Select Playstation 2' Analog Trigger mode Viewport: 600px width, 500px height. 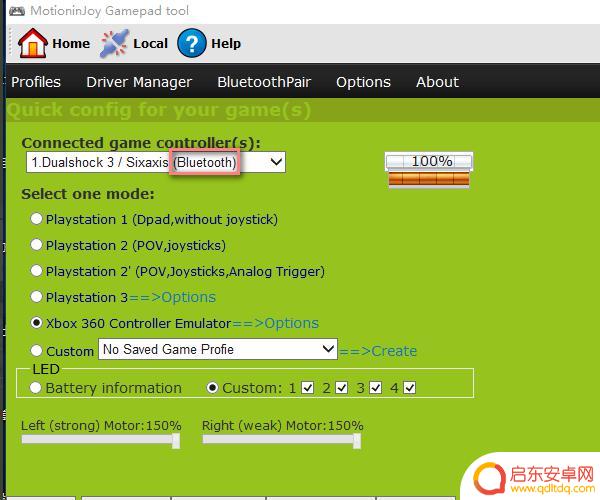36,270
